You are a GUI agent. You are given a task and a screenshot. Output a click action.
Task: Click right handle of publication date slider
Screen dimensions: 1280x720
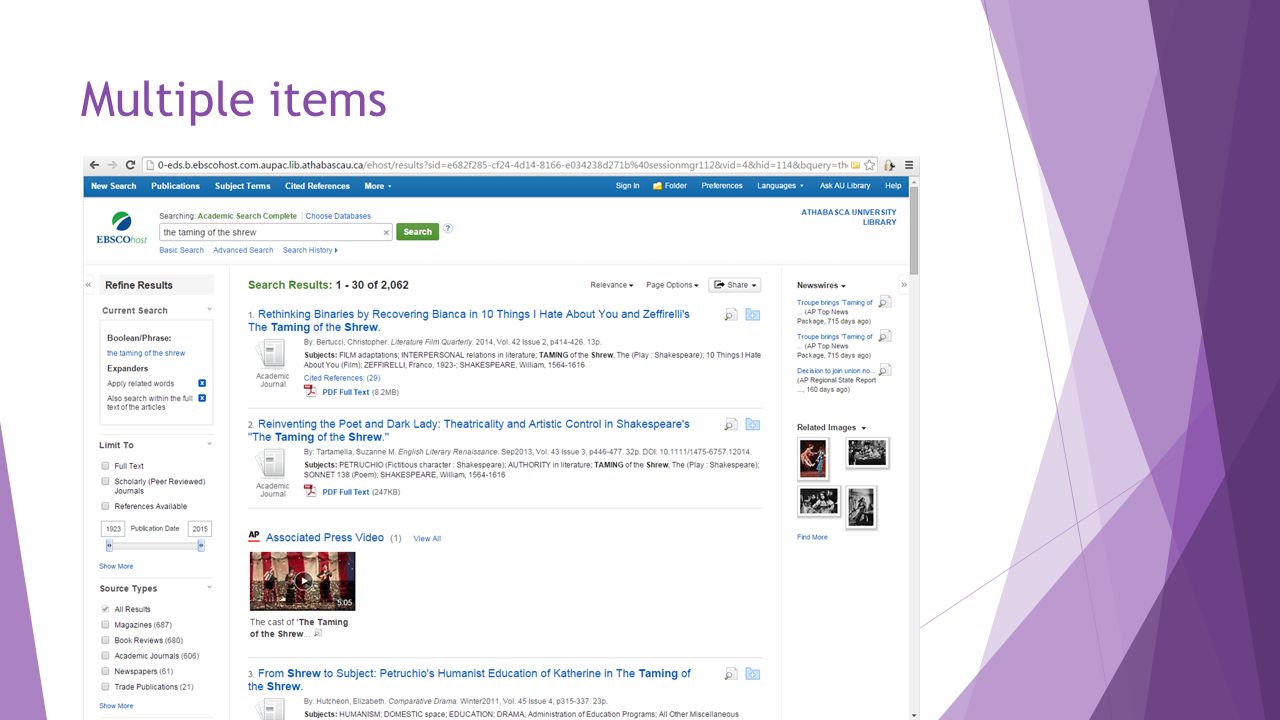[201, 545]
